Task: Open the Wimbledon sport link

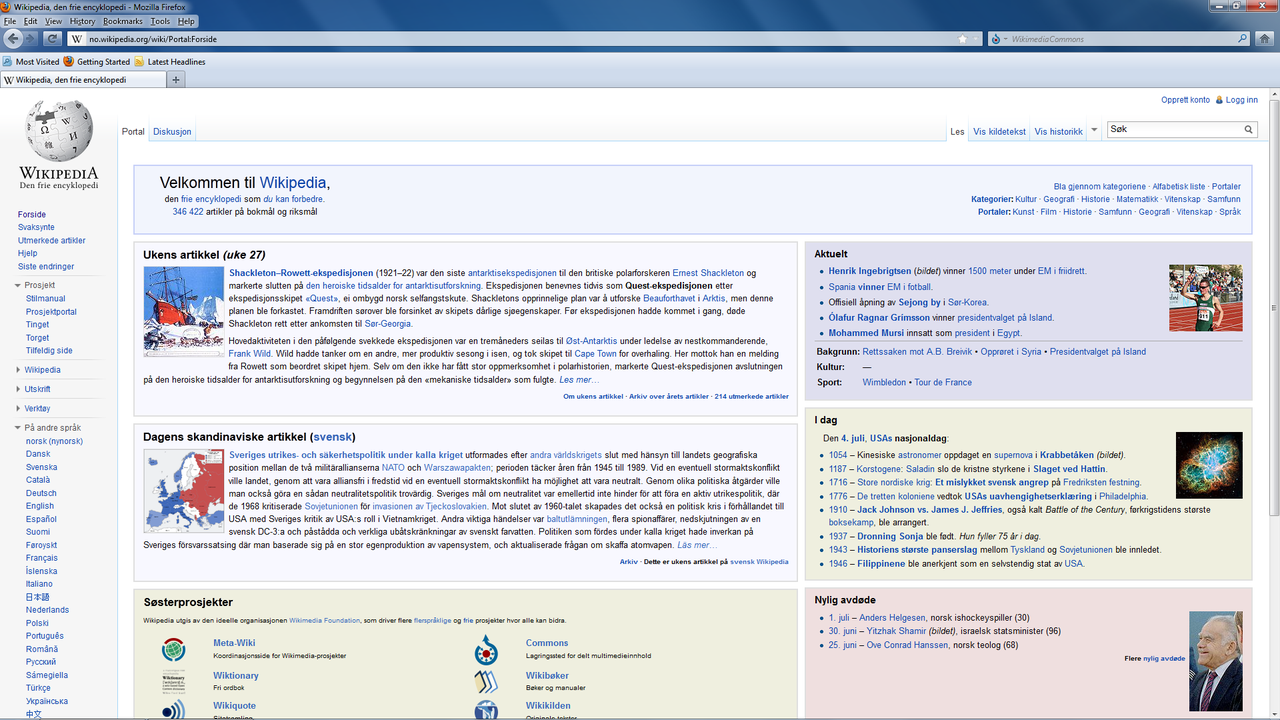Action: tap(885, 382)
